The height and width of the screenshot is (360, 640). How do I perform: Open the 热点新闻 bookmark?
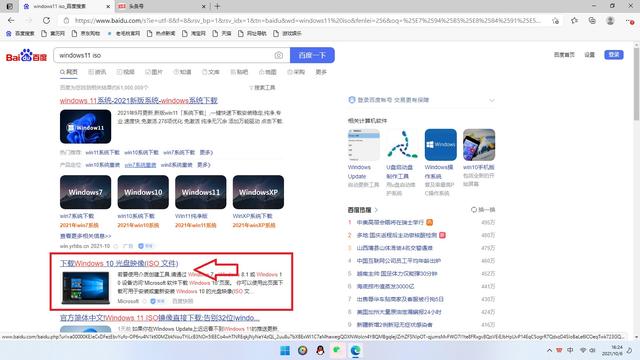coord(161,33)
